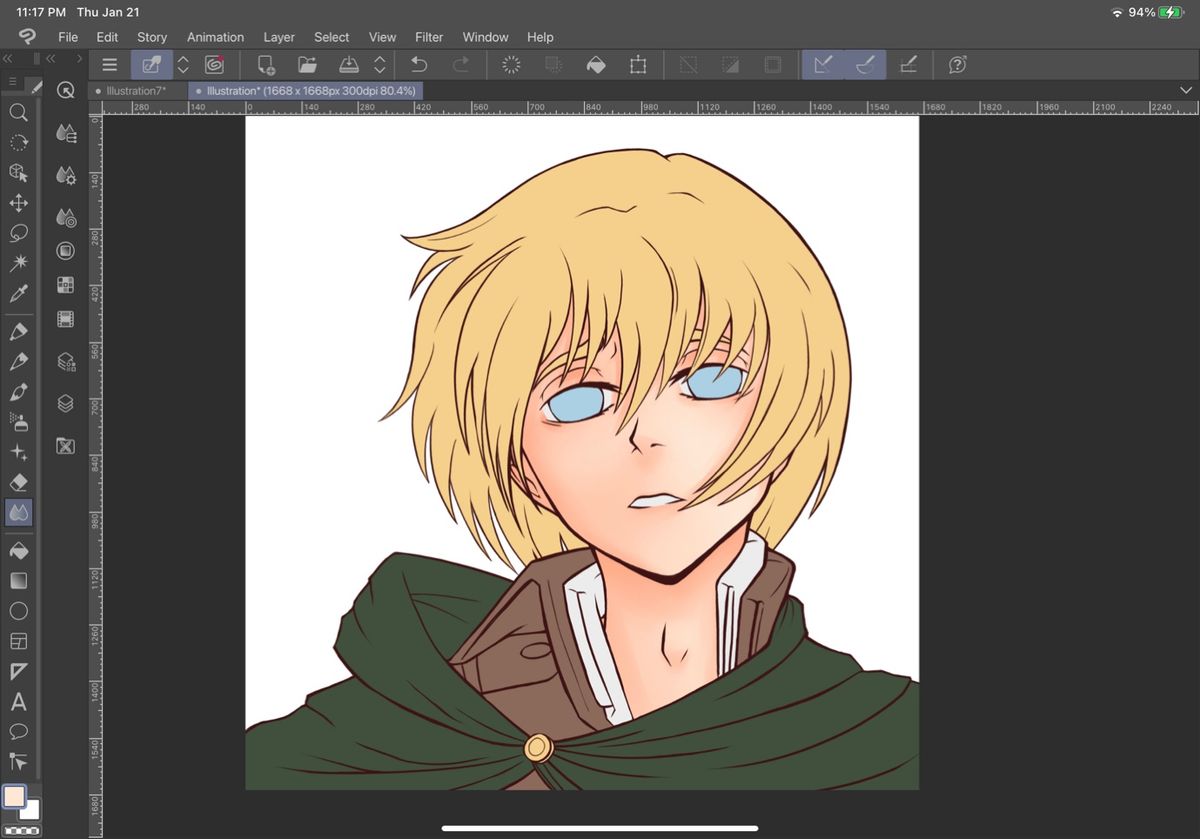This screenshot has width=1200, height=839.
Task: Undo the last action
Action: pyautogui.click(x=419, y=65)
